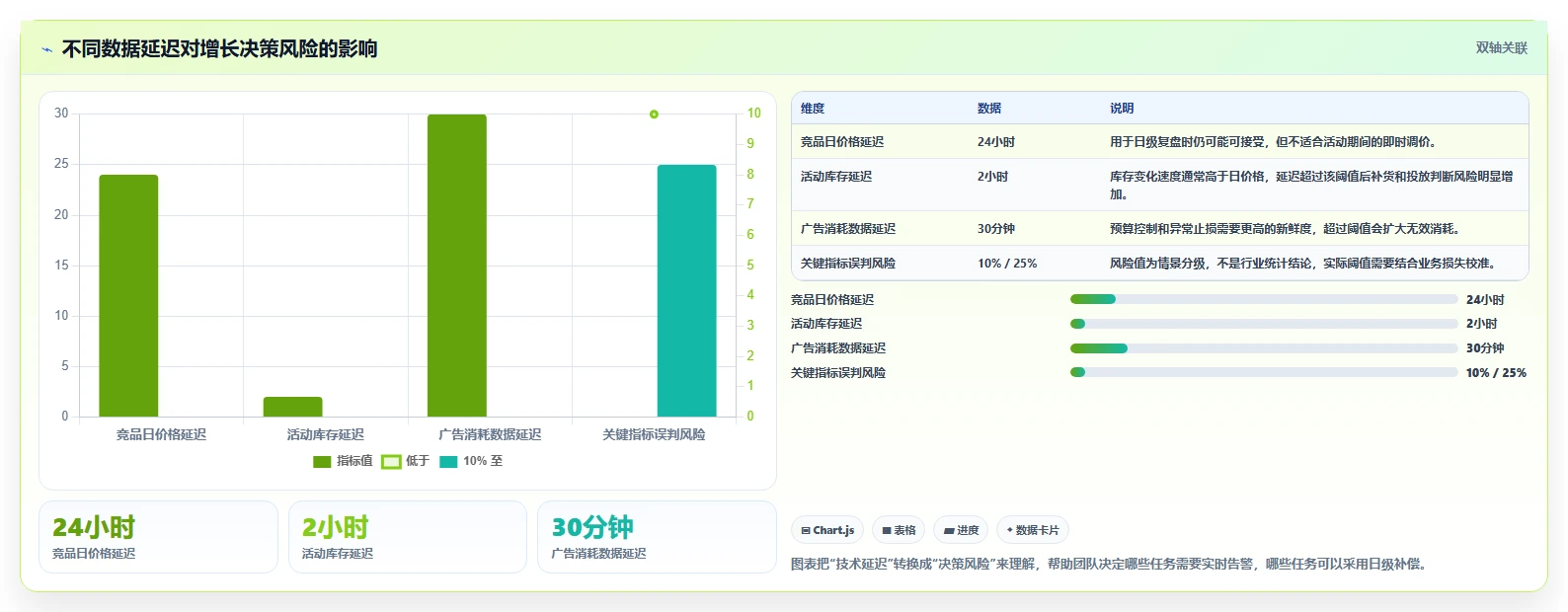Click the 竞品日价格延迟 bar in the chart
This screenshot has height=612, width=1568.
[x=128, y=296]
